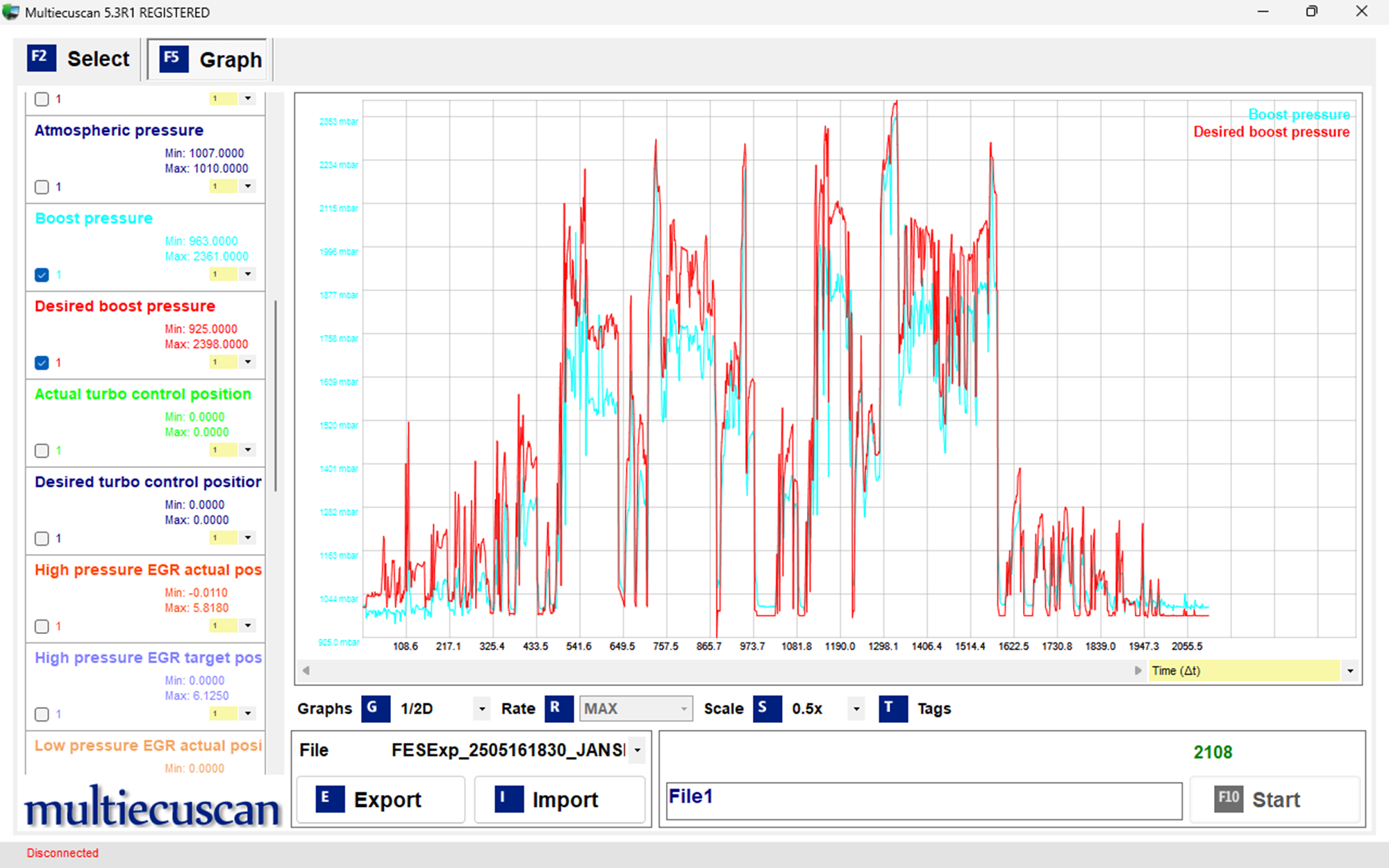
Task: Click the I icon on Import
Action: click(x=508, y=799)
